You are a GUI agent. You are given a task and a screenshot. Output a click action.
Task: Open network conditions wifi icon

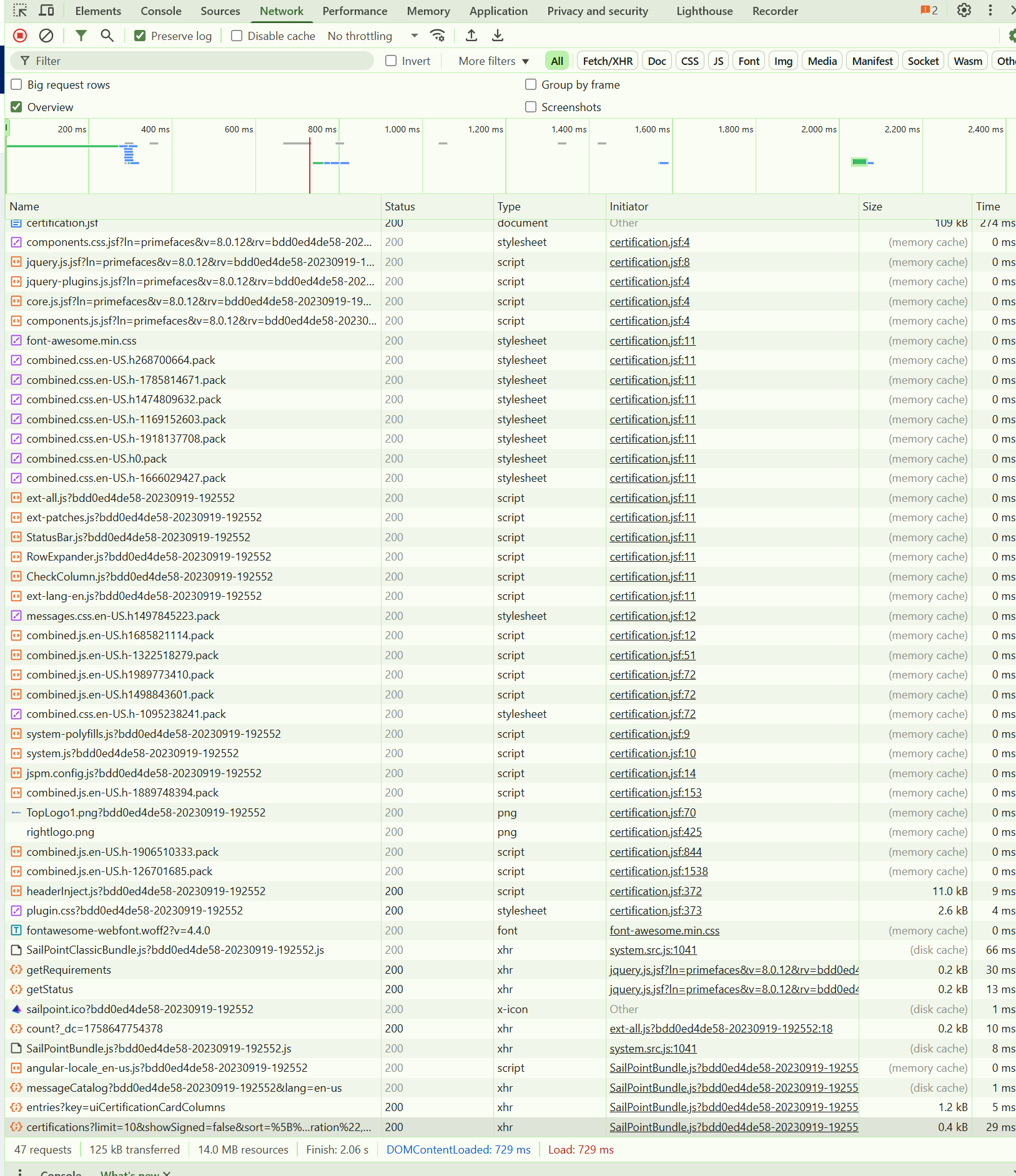pyautogui.click(x=438, y=36)
